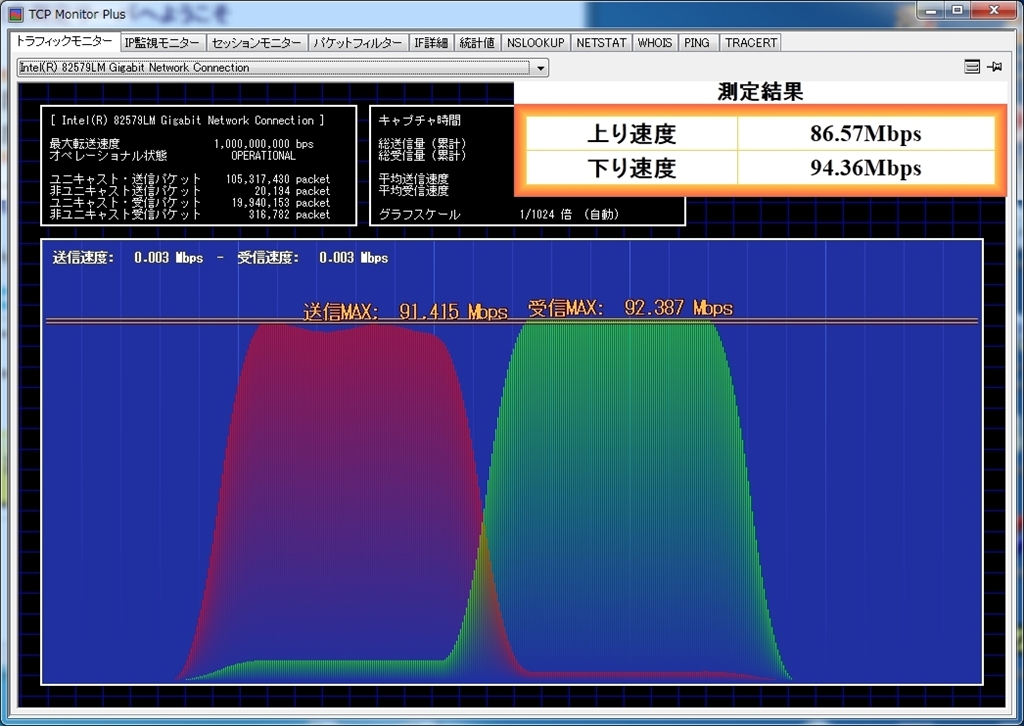
Task: Open the 統計値 tab
Action: pos(477,43)
